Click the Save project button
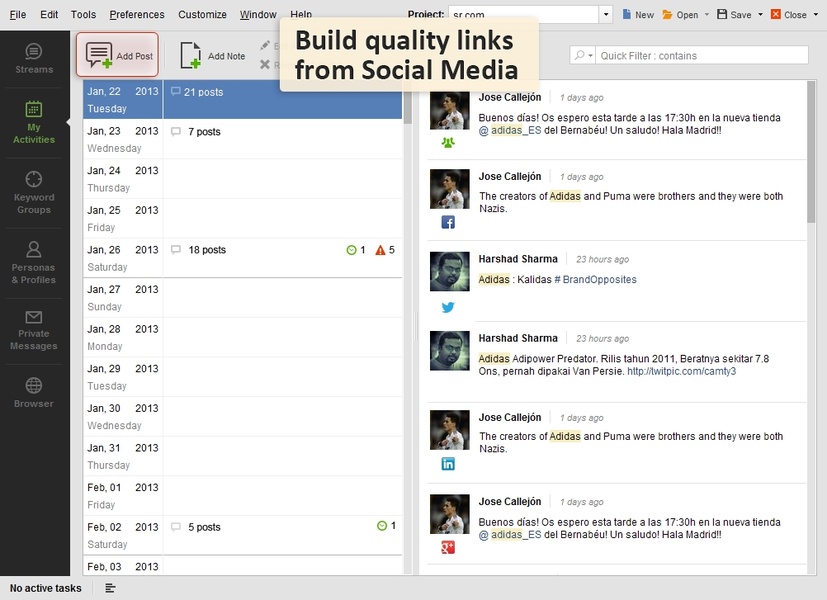 (x=734, y=14)
